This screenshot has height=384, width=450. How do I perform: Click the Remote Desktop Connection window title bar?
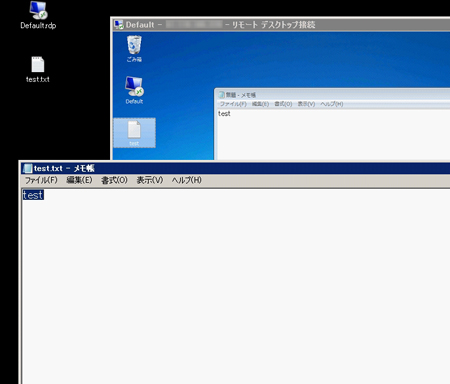[x=281, y=25]
